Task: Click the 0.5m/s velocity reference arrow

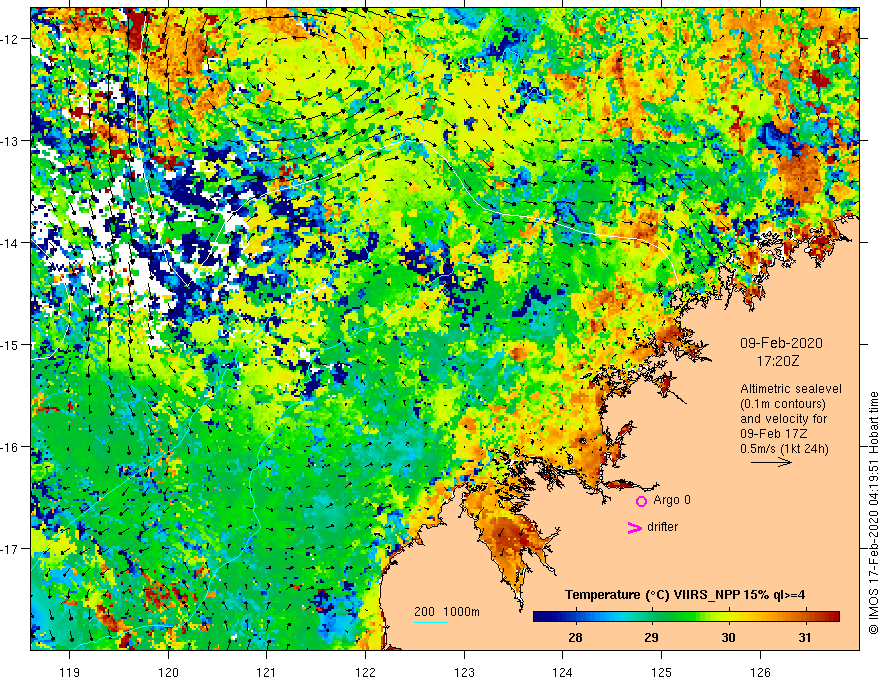Action: click(x=771, y=462)
